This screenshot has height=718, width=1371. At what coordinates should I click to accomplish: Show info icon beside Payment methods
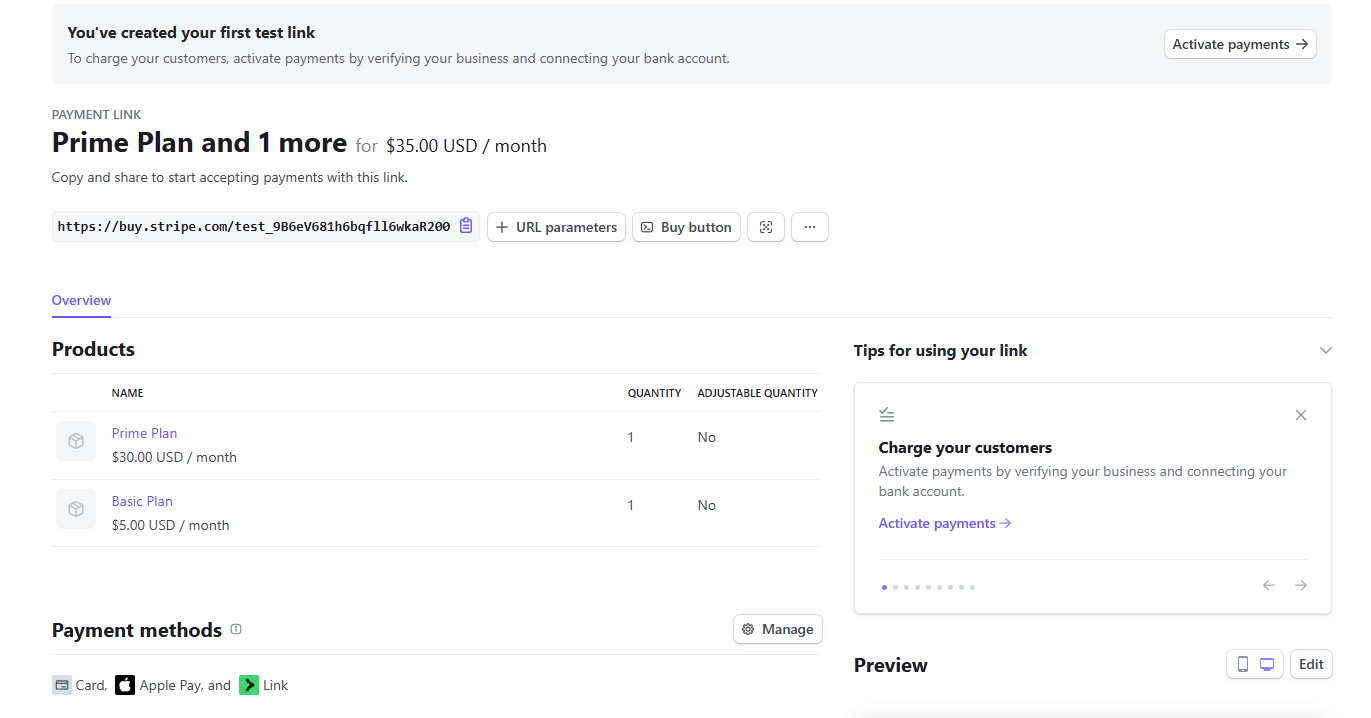(237, 630)
